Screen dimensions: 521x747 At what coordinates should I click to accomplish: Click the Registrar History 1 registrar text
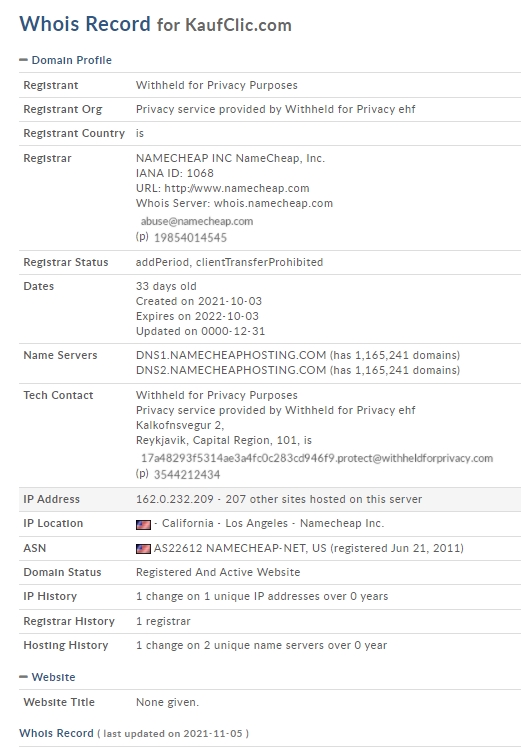point(163,621)
